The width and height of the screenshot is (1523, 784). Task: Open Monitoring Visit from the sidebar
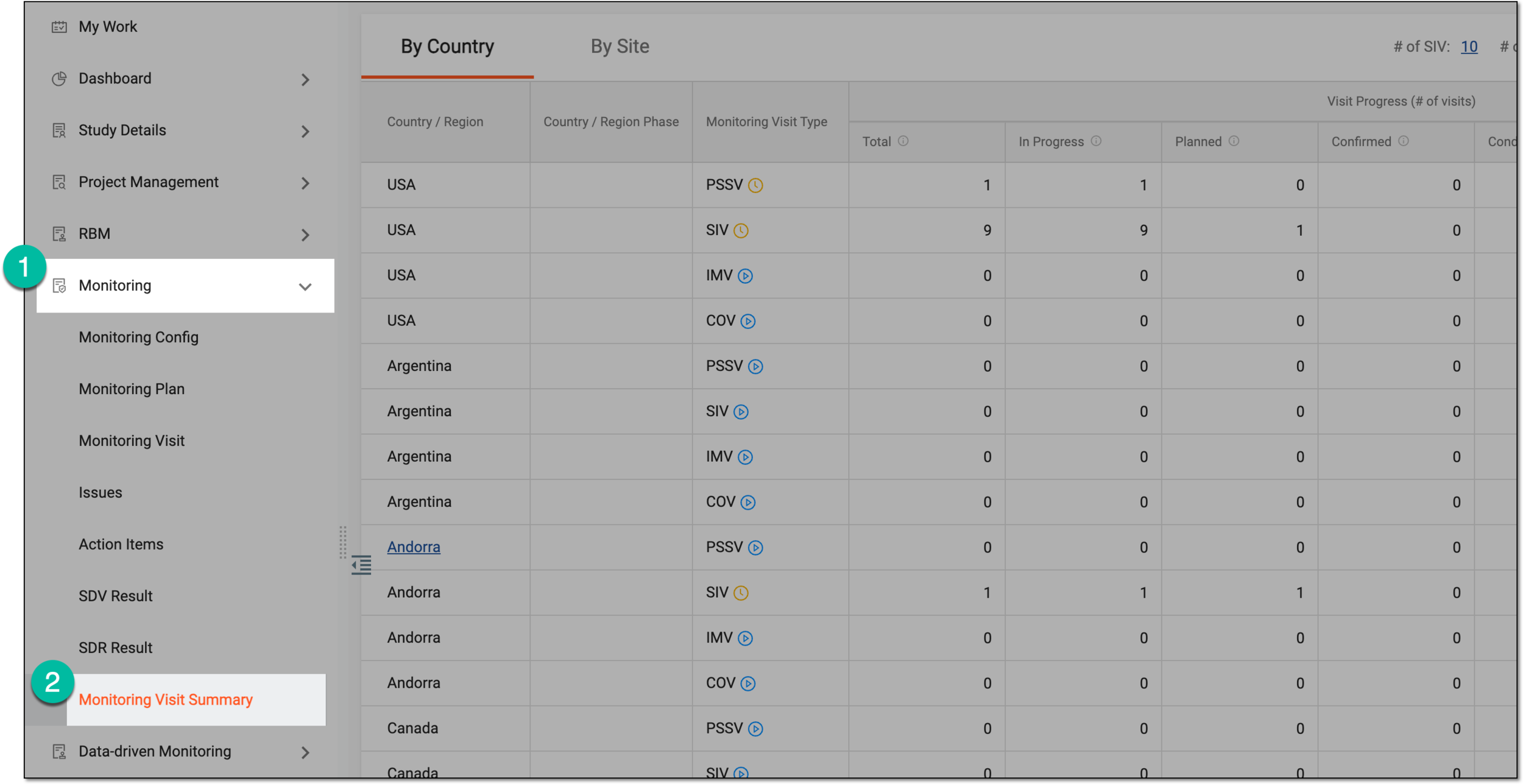click(132, 440)
